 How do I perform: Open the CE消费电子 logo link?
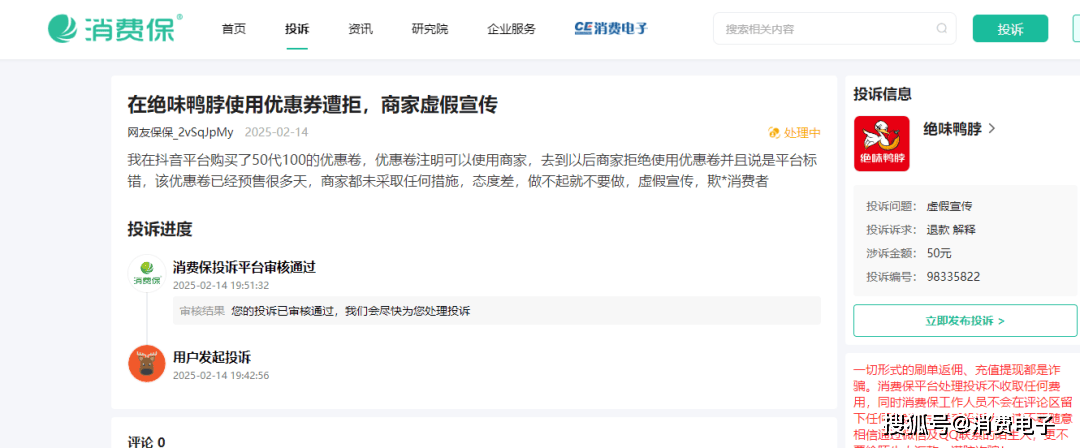(611, 29)
